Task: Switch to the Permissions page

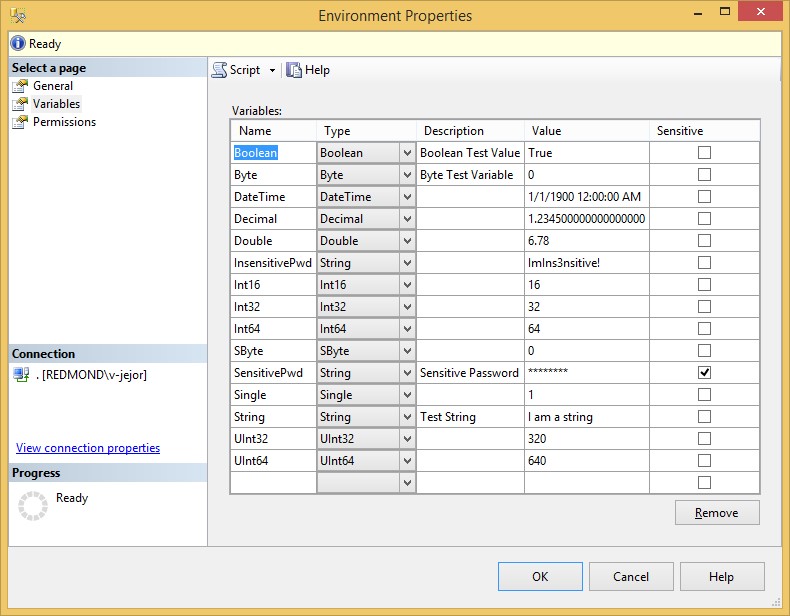Action: [64, 122]
